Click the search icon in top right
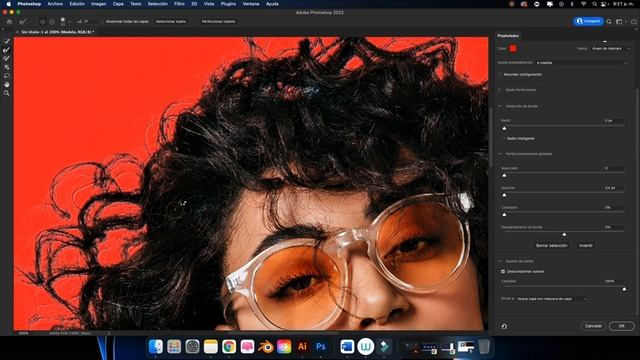640x360 pixels. (609, 21)
